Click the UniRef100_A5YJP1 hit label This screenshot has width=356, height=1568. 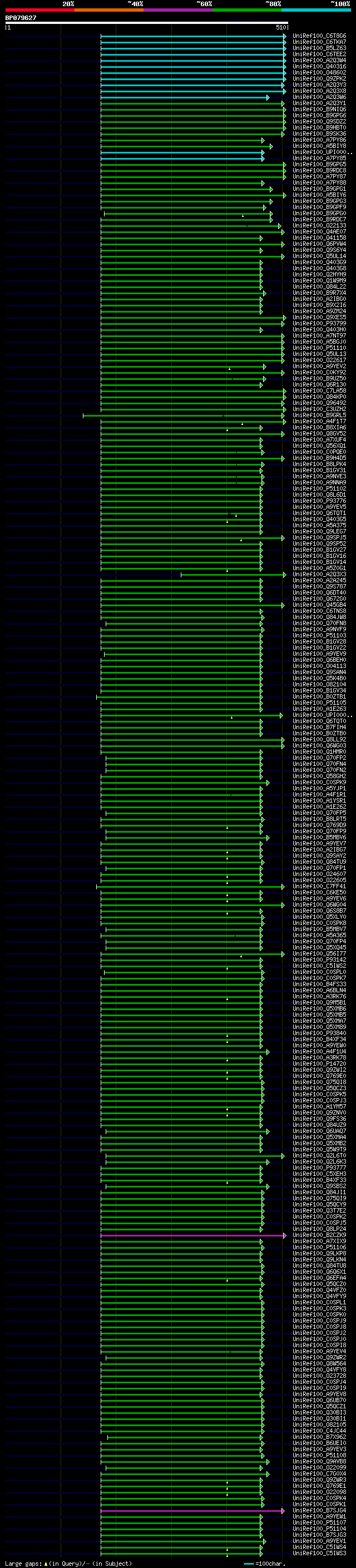pyautogui.click(x=319, y=788)
